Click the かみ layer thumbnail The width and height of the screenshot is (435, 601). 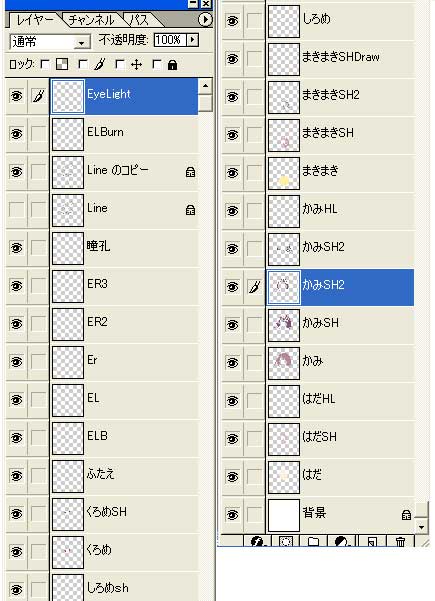pyautogui.click(x=284, y=363)
